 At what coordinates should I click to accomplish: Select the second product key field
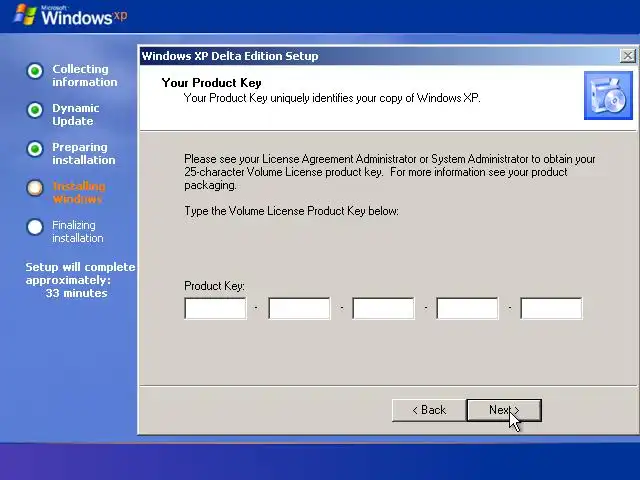299,308
